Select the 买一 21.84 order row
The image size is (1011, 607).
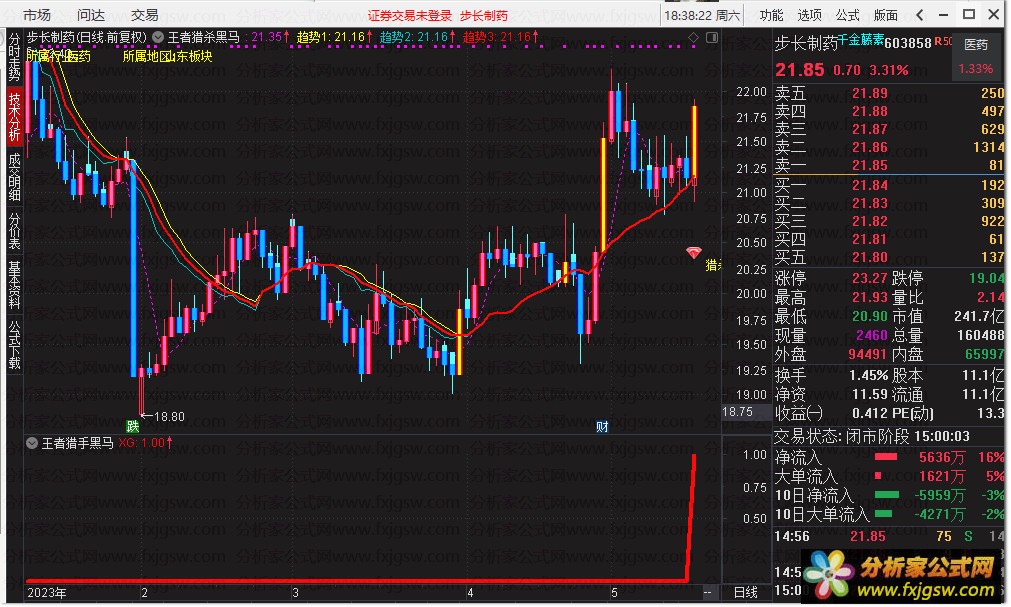pos(889,185)
